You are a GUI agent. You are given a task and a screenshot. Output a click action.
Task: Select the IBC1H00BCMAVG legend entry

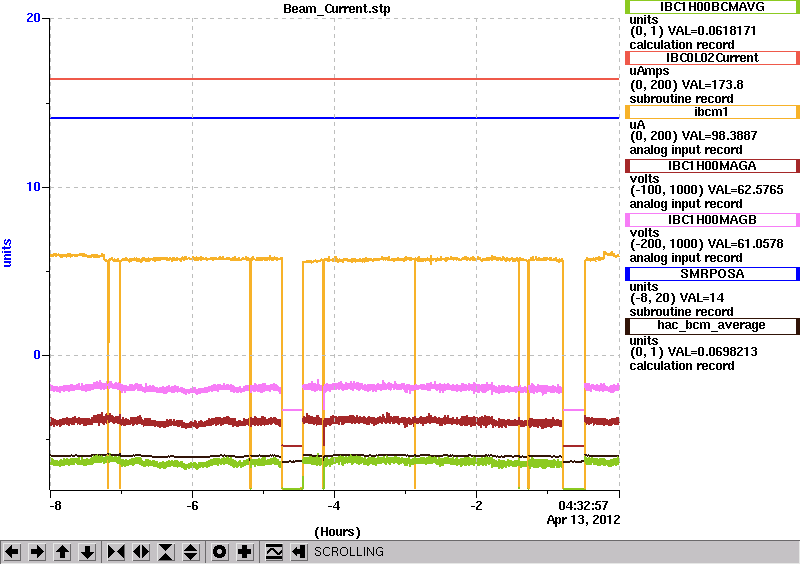[712, 7]
